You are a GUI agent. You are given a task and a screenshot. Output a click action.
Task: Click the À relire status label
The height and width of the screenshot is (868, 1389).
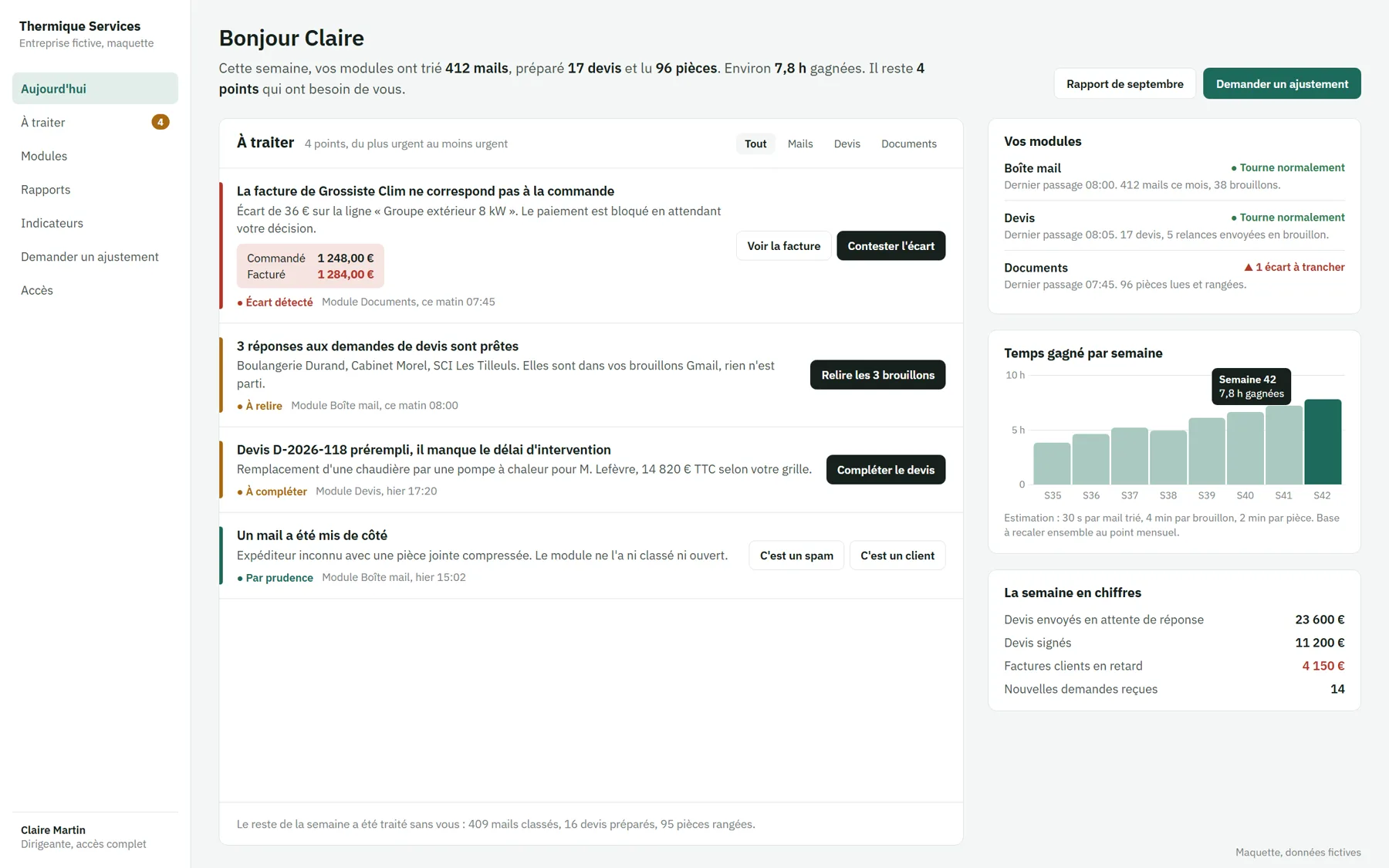click(x=259, y=406)
